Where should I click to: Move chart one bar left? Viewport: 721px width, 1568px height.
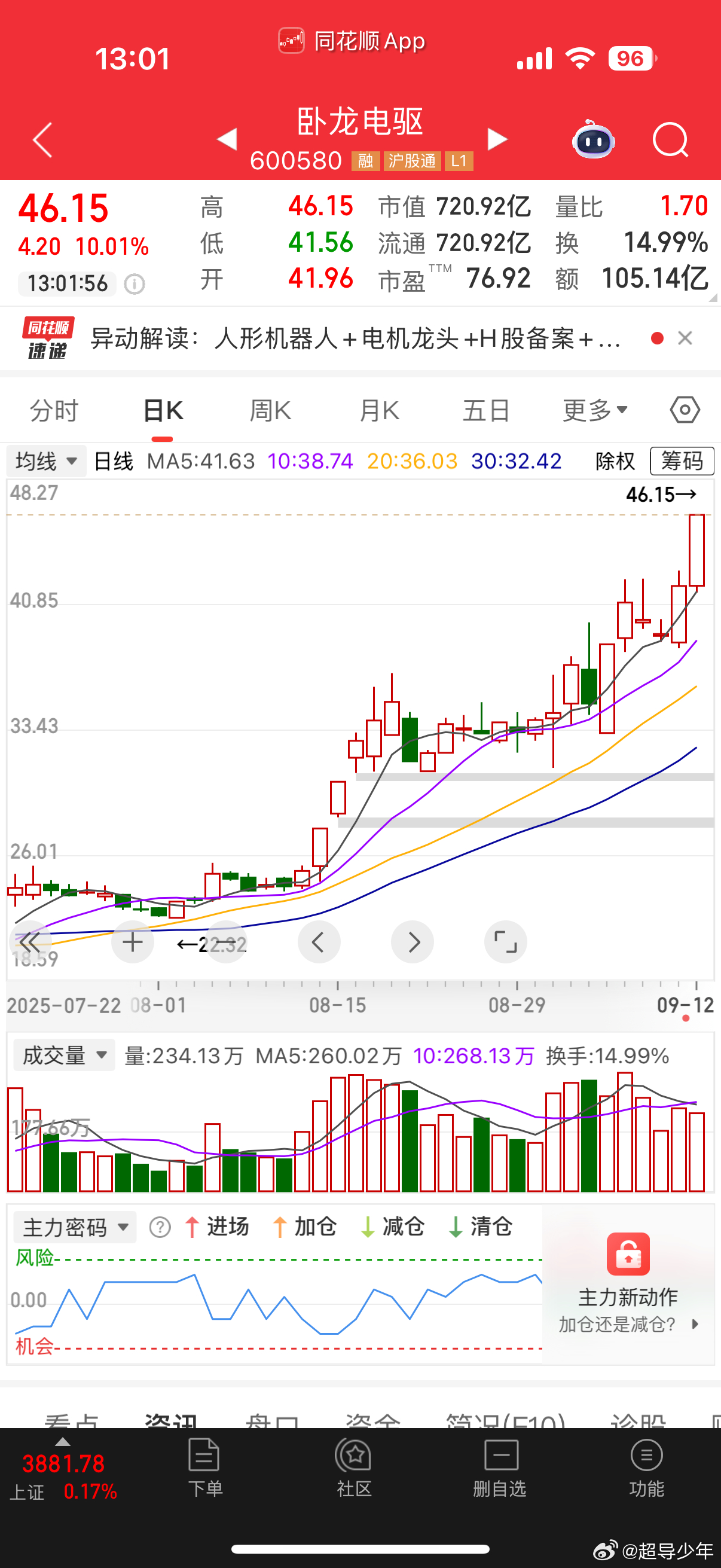[x=319, y=942]
